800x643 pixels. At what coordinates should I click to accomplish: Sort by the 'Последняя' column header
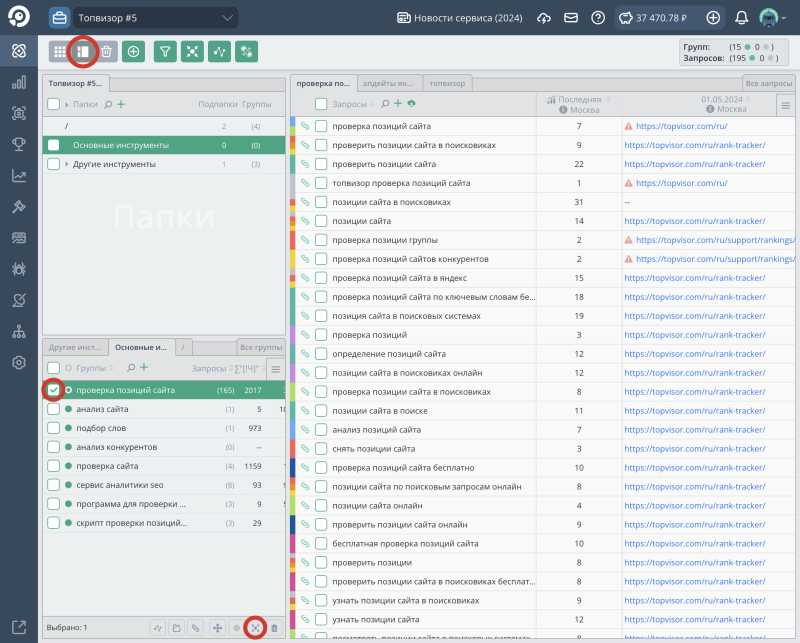tap(580, 99)
